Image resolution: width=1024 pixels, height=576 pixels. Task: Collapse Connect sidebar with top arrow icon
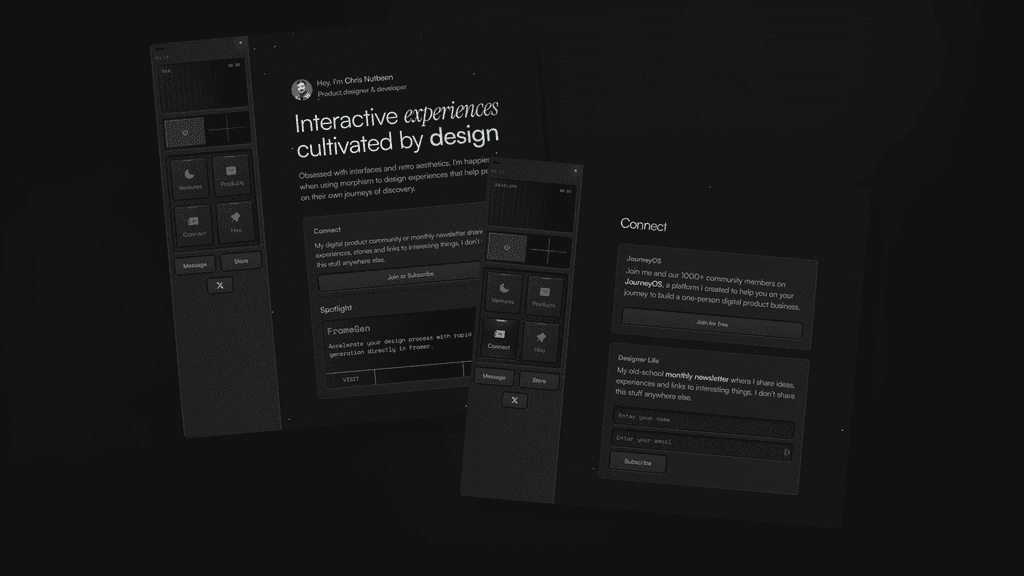coord(575,170)
